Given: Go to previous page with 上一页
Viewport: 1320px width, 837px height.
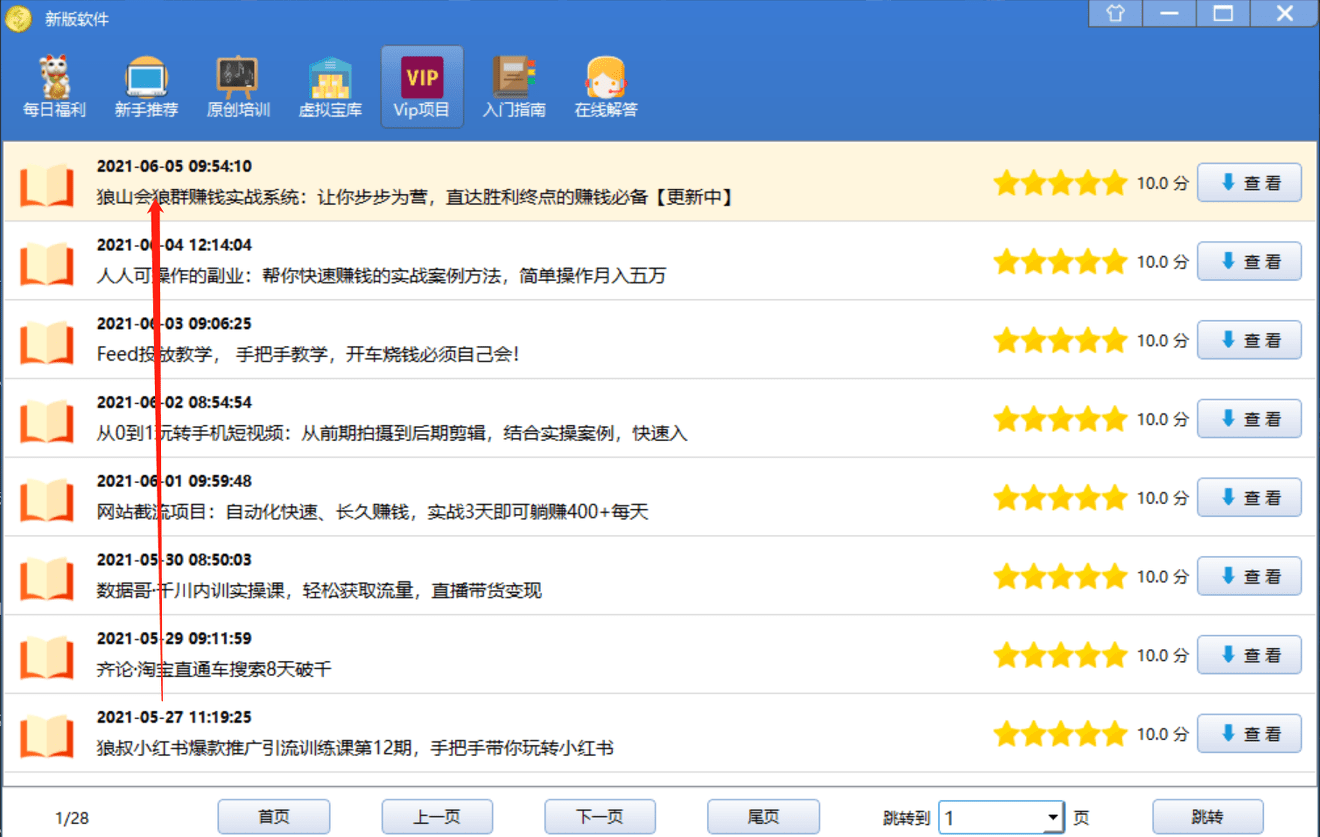Looking at the screenshot, I should tap(437, 817).
